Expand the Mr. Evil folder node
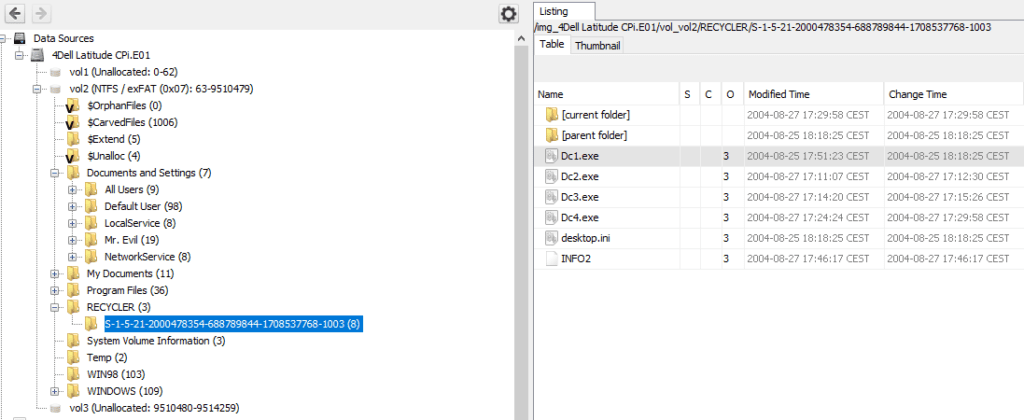This screenshot has width=1024, height=420. (x=72, y=240)
